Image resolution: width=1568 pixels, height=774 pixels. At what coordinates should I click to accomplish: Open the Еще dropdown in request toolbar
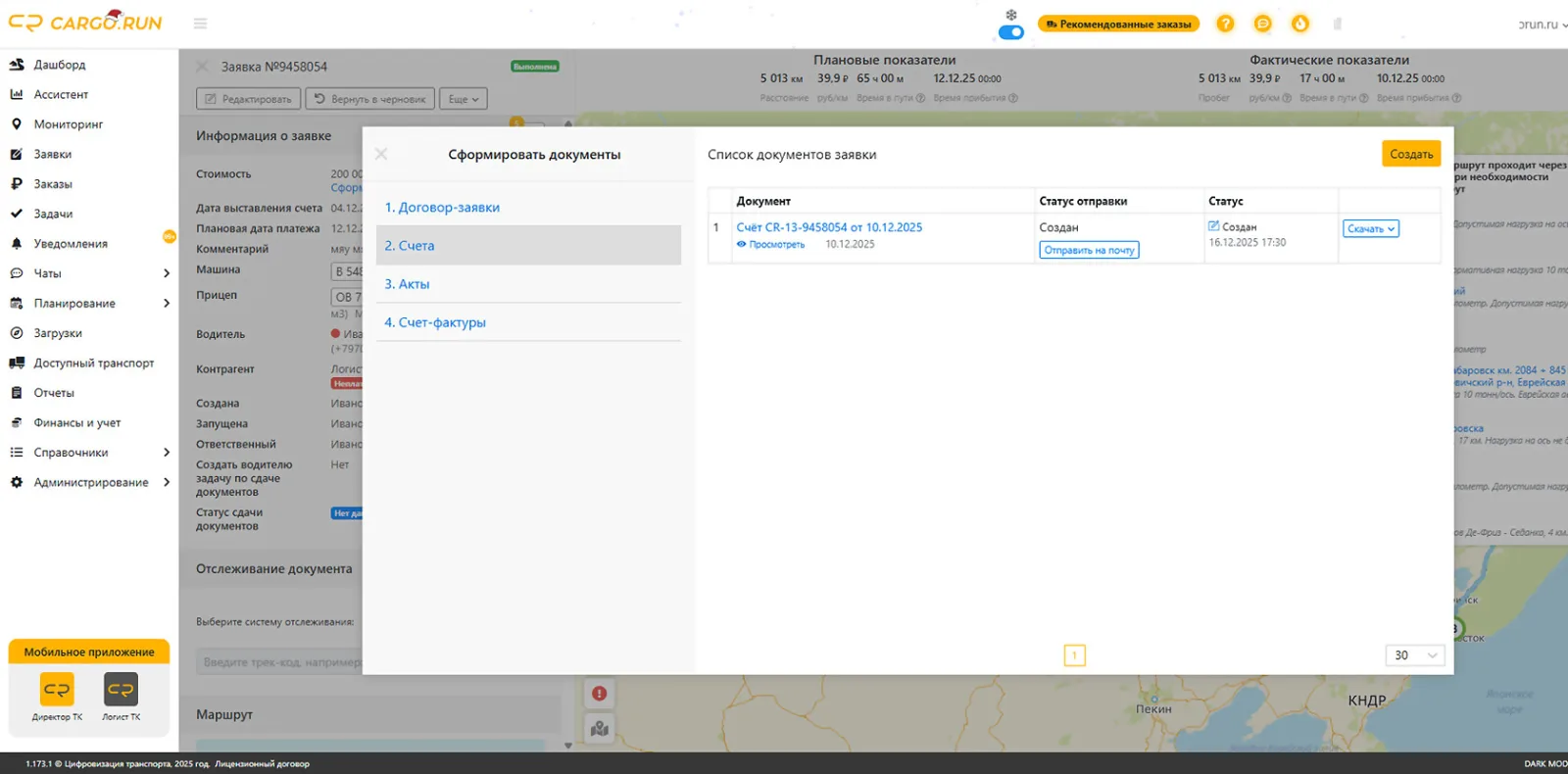click(x=464, y=99)
